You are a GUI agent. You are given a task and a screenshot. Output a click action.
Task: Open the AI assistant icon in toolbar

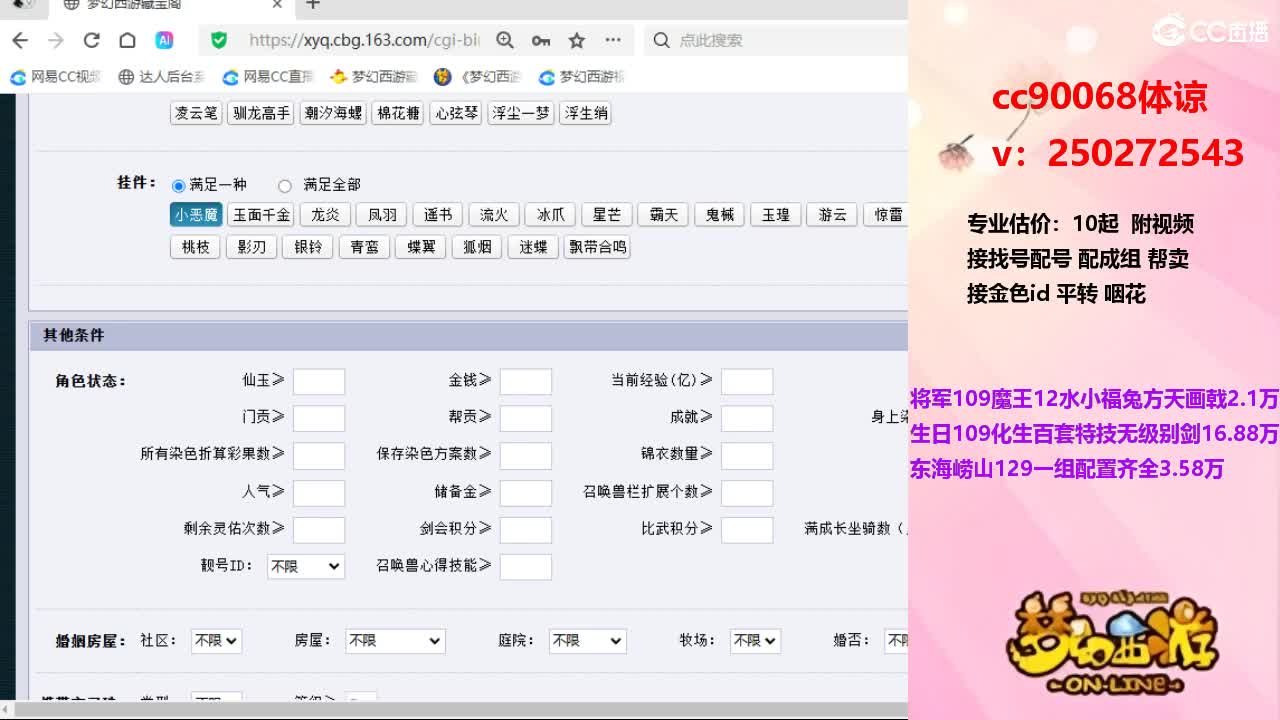coord(164,40)
